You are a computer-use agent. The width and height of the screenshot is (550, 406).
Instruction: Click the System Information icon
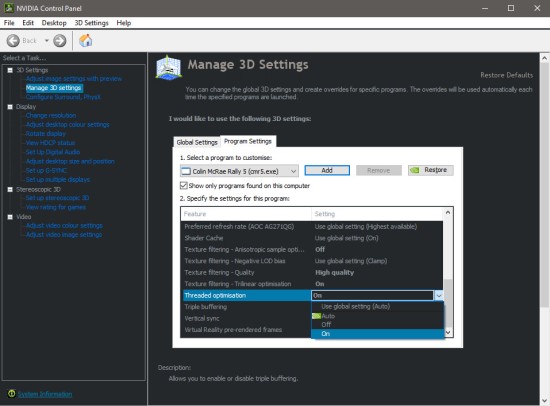coord(12,394)
